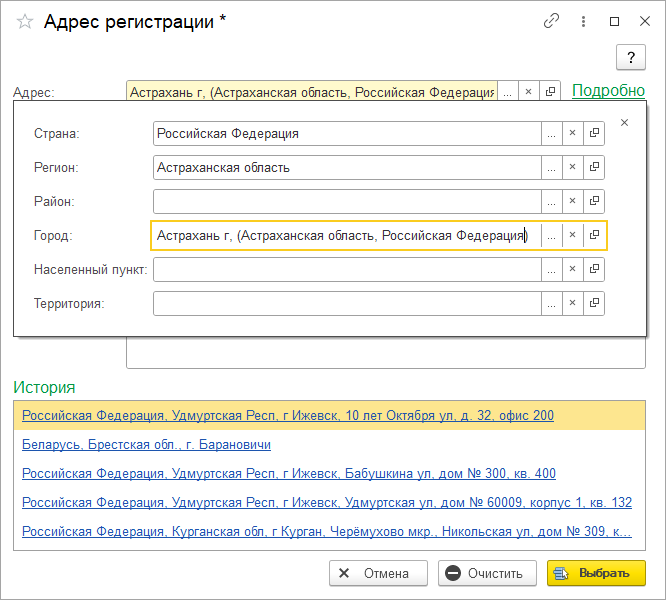The width and height of the screenshot is (666, 600).
Task: Add this window to favorites star
Action: [25, 21]
